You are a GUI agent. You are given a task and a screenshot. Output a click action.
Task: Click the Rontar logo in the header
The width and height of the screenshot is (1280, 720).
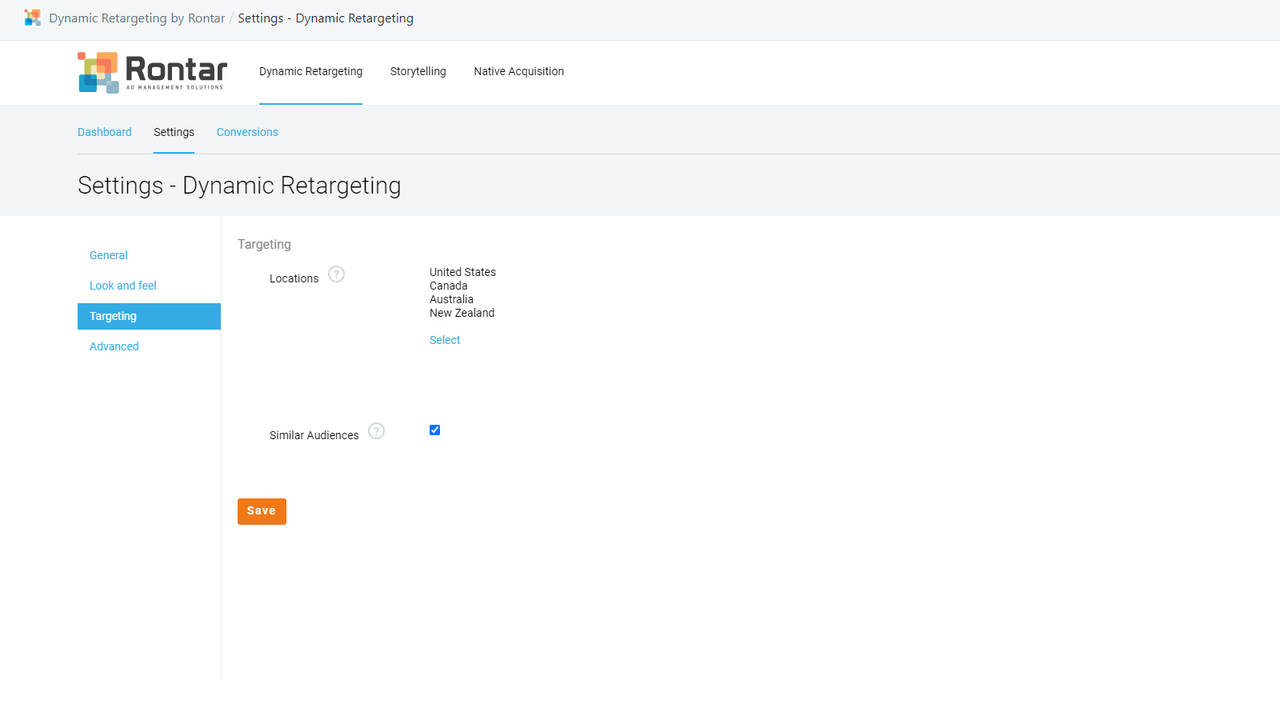point(152,71)
